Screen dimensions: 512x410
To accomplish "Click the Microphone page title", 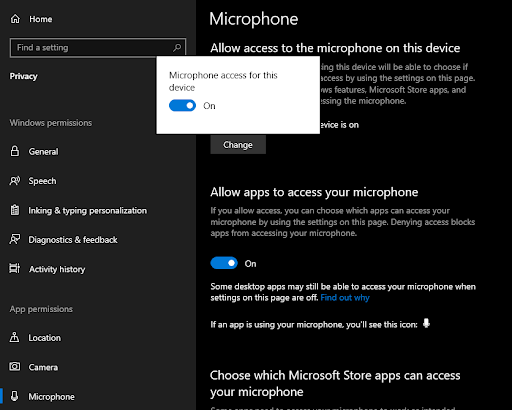I will tap(254, 19).
